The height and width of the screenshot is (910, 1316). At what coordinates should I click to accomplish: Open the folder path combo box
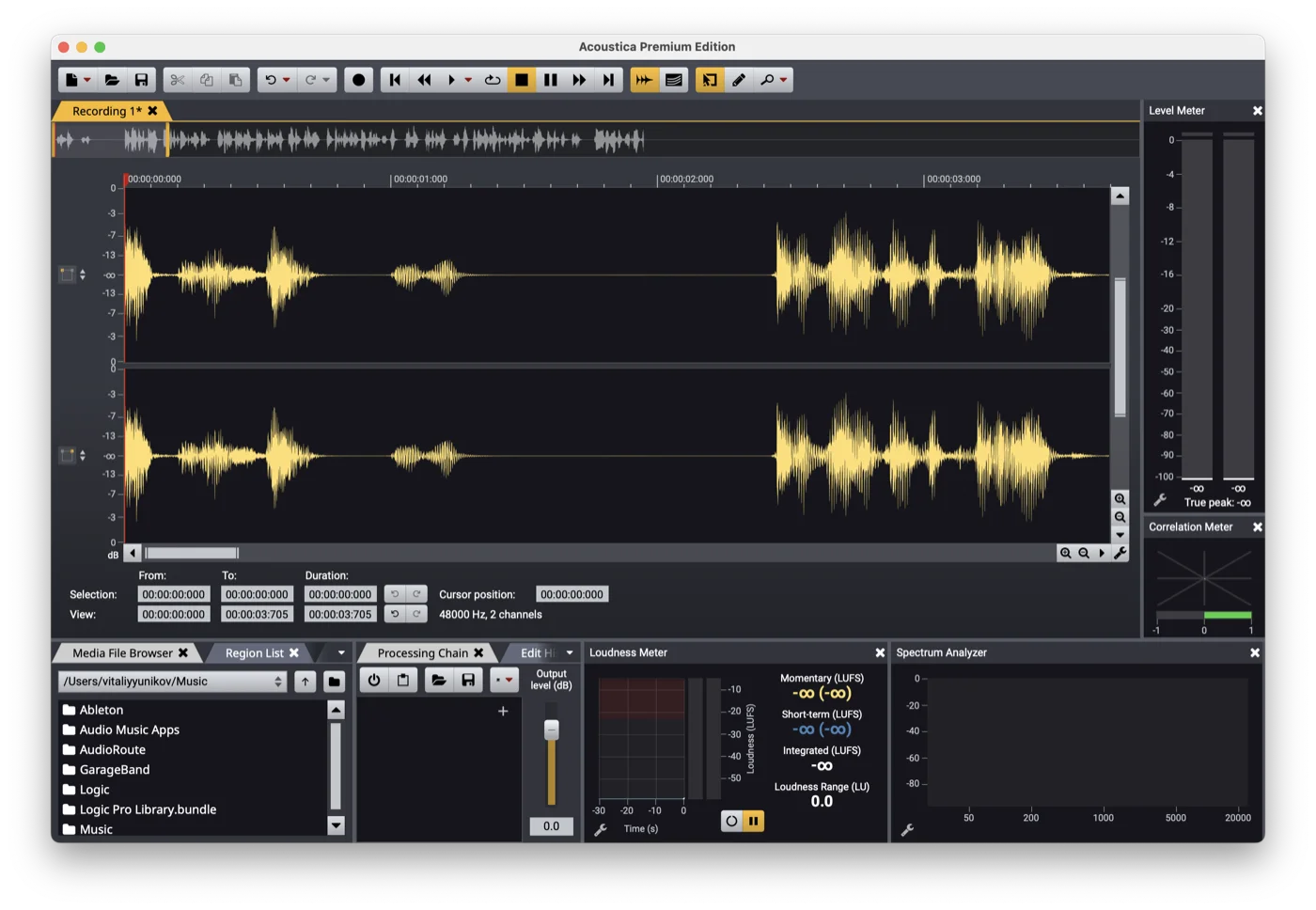(173, 681)
